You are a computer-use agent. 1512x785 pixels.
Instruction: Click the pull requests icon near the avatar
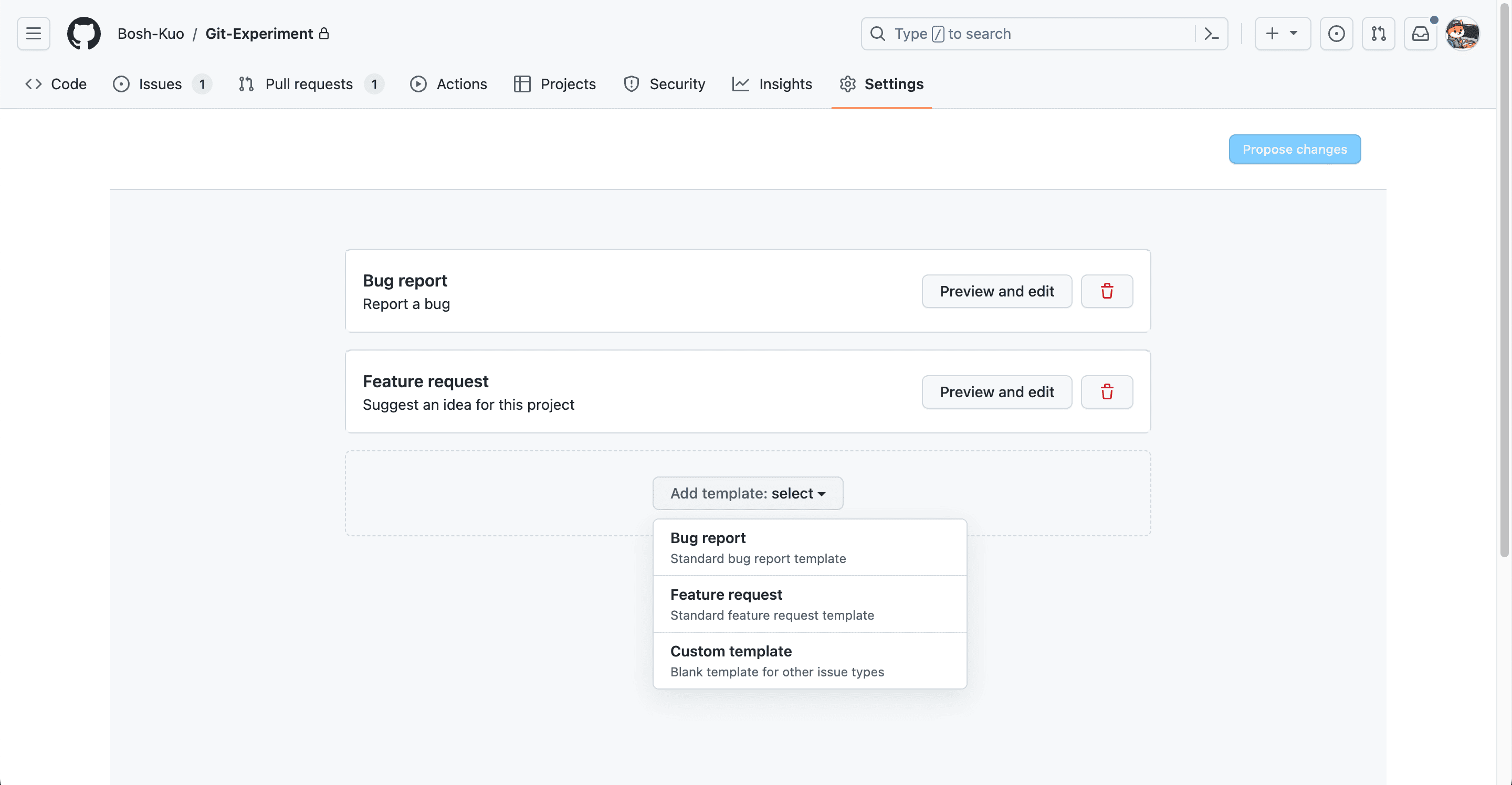point(1378,34)
